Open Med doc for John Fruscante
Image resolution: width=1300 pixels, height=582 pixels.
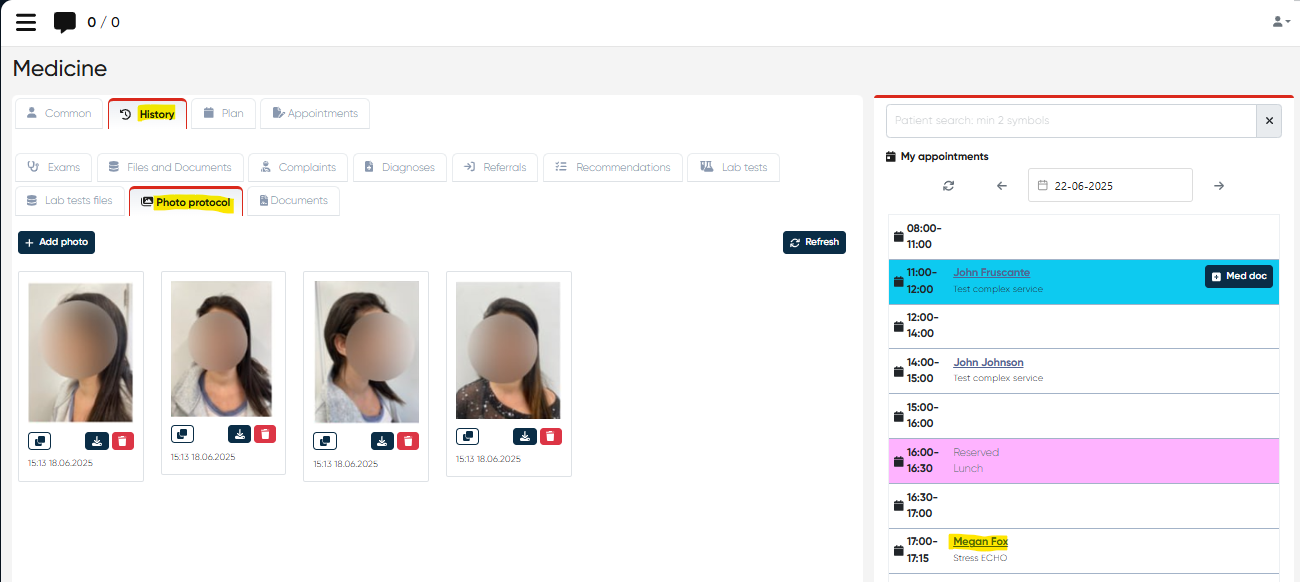pos(1238,276)
